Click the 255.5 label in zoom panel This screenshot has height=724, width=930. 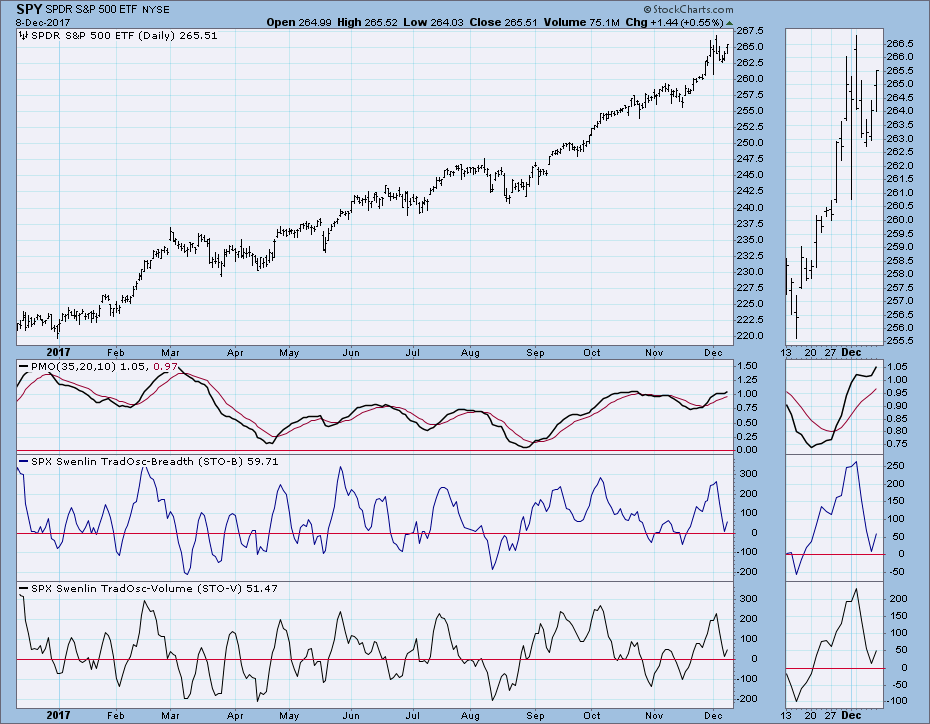(900, 341)
